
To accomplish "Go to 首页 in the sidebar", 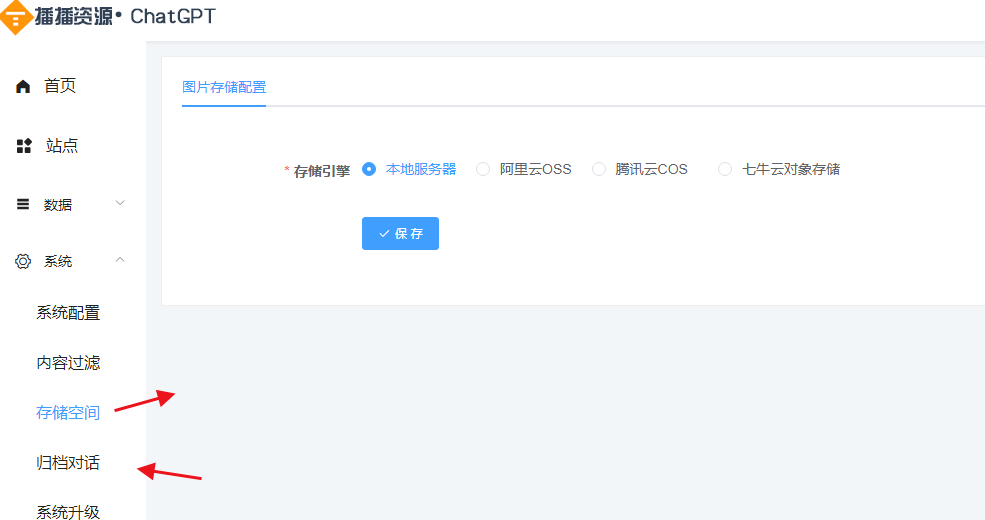I will coord(60,86).
